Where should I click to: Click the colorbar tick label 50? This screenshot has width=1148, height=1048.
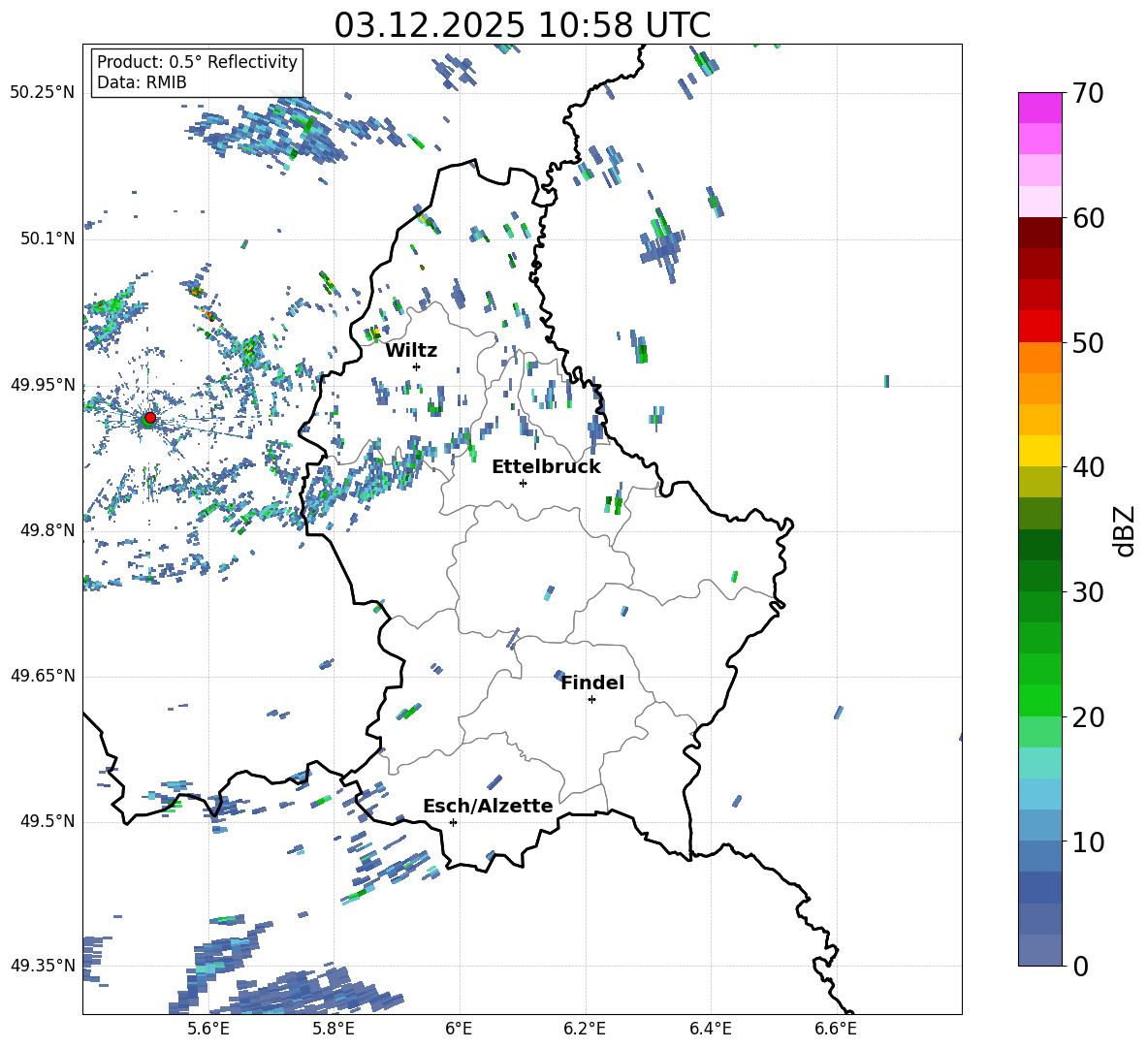pos(1088,342)
